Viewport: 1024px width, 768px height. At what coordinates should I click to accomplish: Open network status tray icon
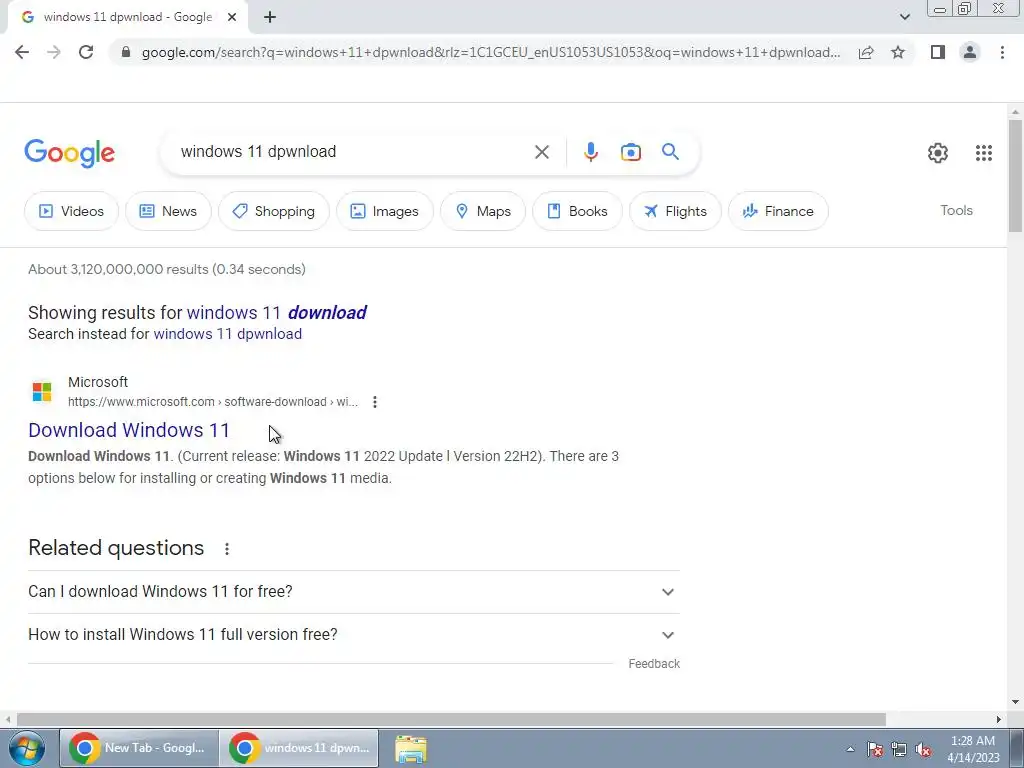[x=899, y=749]
